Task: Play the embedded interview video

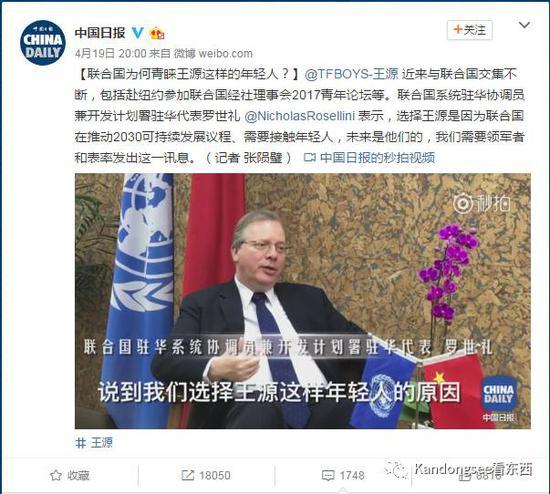Action: tap(303, 301)
